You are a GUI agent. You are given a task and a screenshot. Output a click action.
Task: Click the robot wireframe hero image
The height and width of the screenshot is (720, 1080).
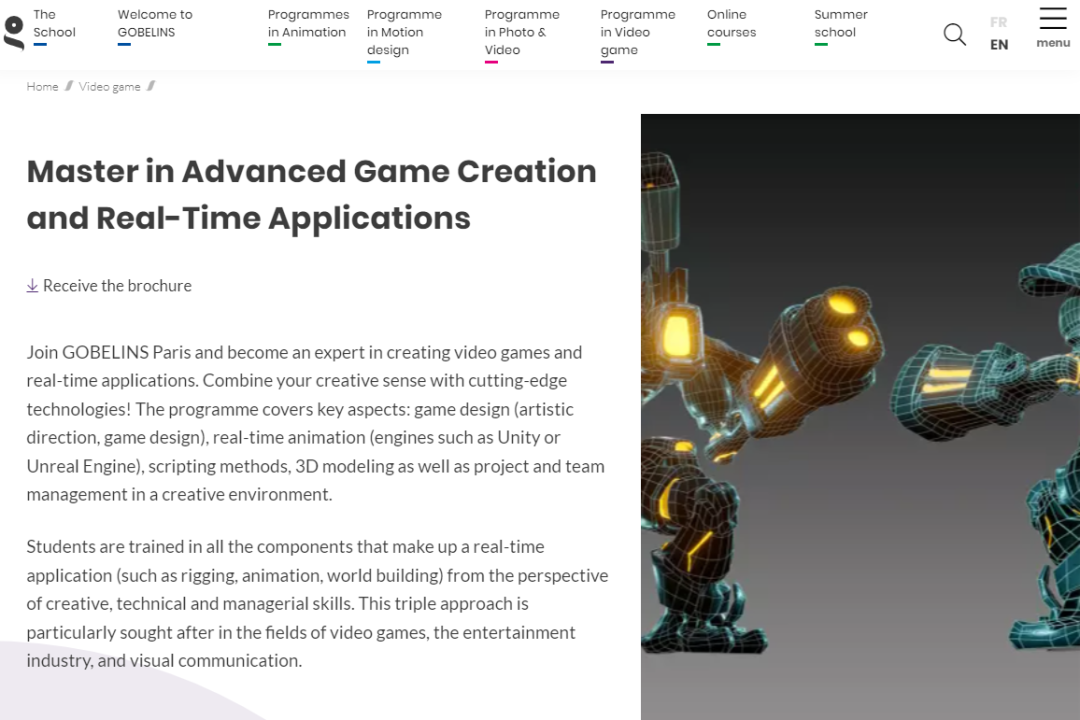pos(860,417)
